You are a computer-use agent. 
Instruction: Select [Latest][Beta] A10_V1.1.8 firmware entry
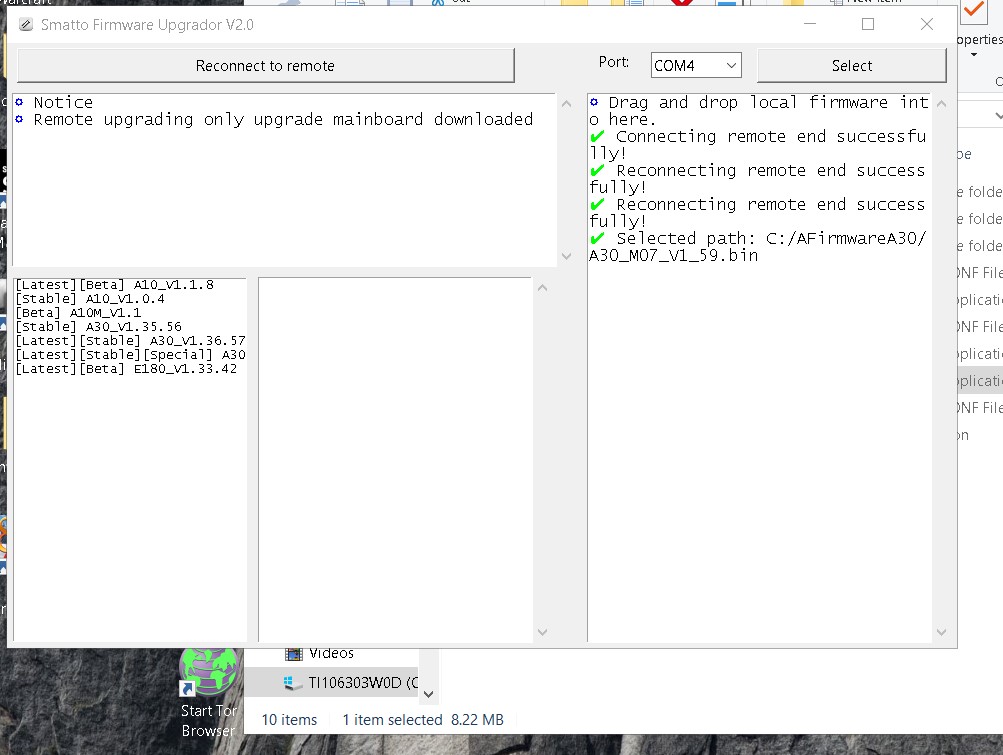tap(114, 285)
